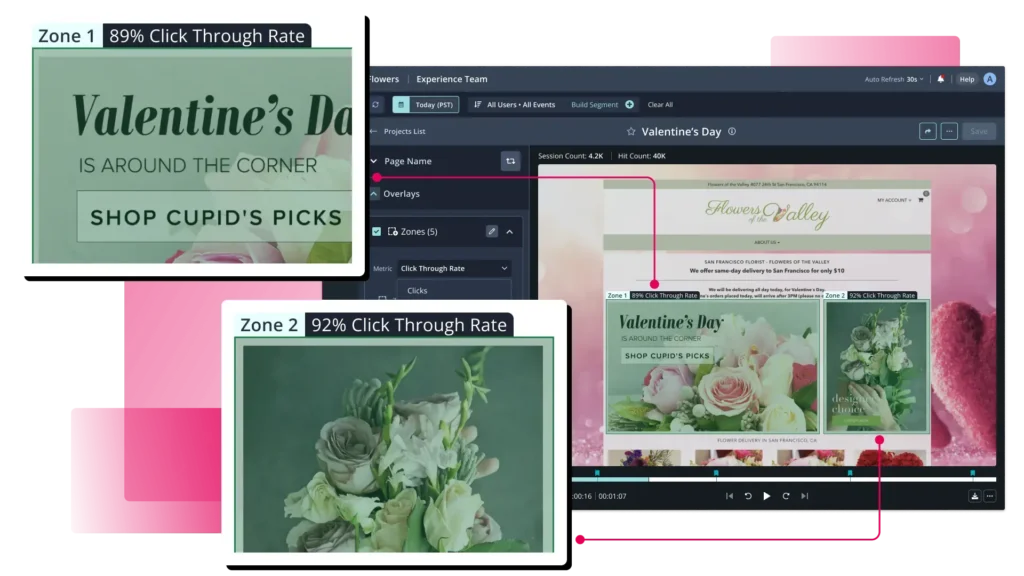Open the All Users • All Events filter
Image resolution: width=1024 pixels, height=576 pixels.
pos(515,104)
